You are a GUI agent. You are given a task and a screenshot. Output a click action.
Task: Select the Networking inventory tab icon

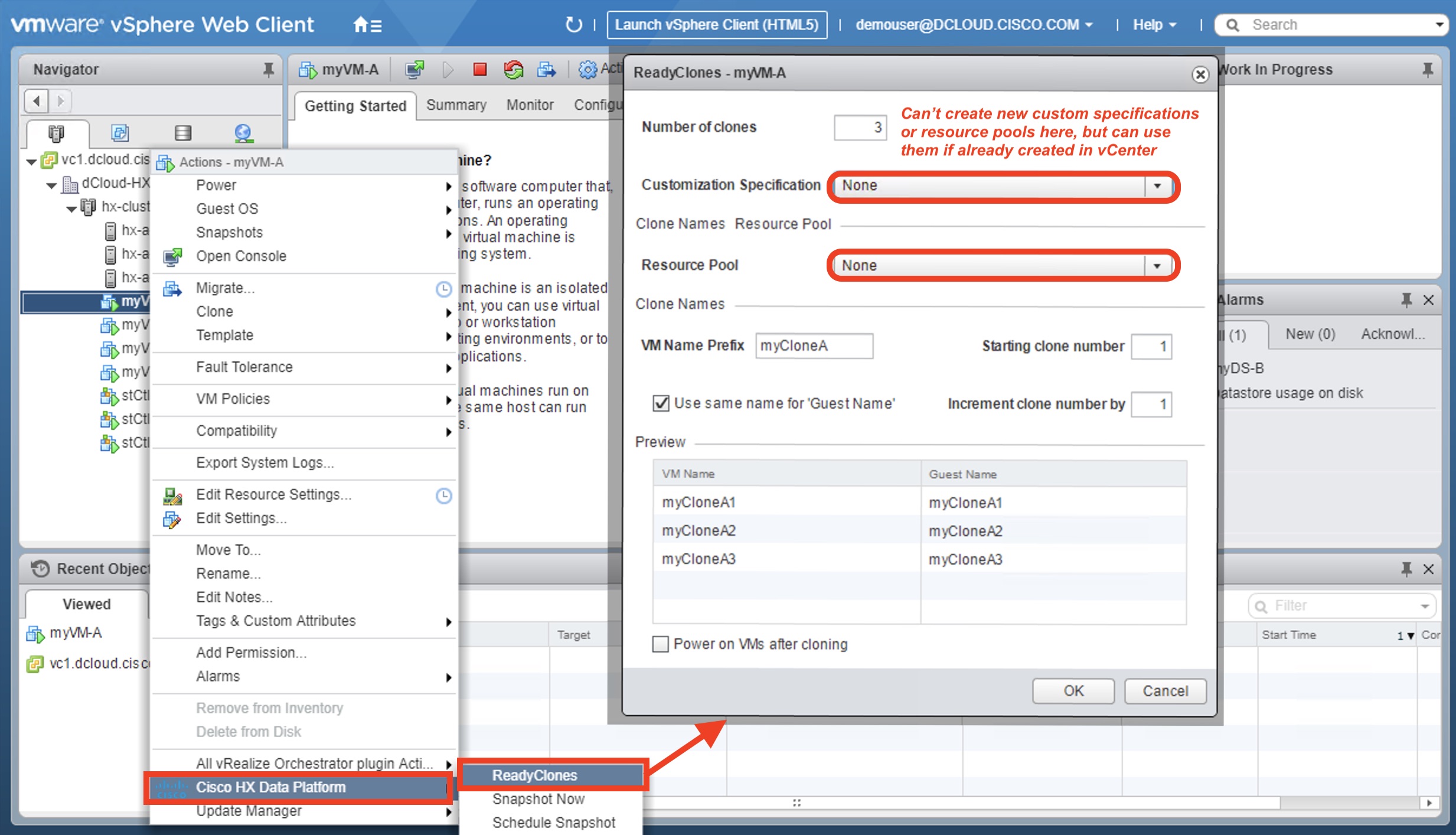point(243,133)
